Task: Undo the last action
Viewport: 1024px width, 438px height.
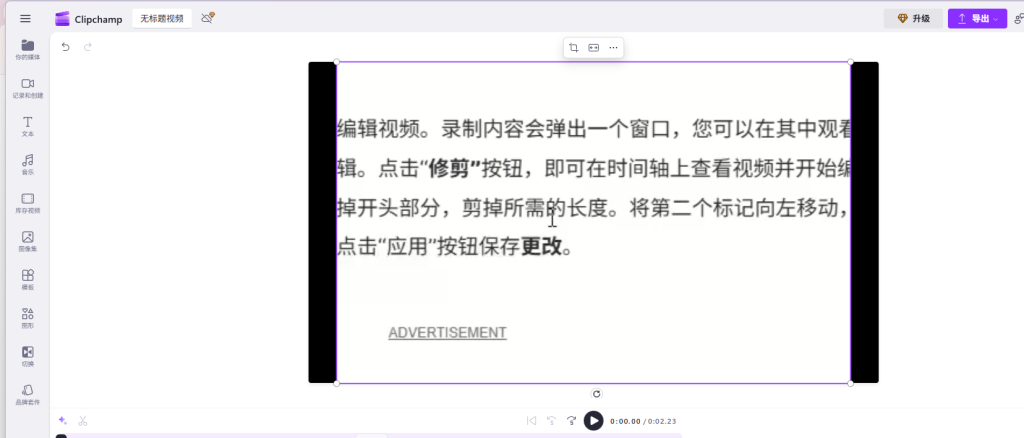Action: (65, 47)
